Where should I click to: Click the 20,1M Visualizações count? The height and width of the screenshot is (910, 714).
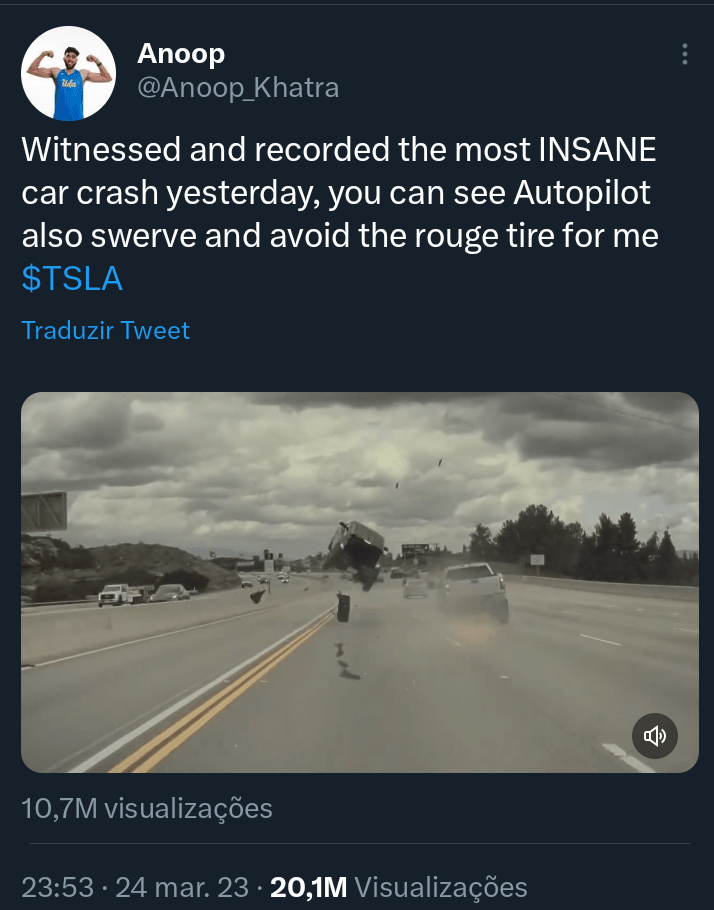click(398, 886)
